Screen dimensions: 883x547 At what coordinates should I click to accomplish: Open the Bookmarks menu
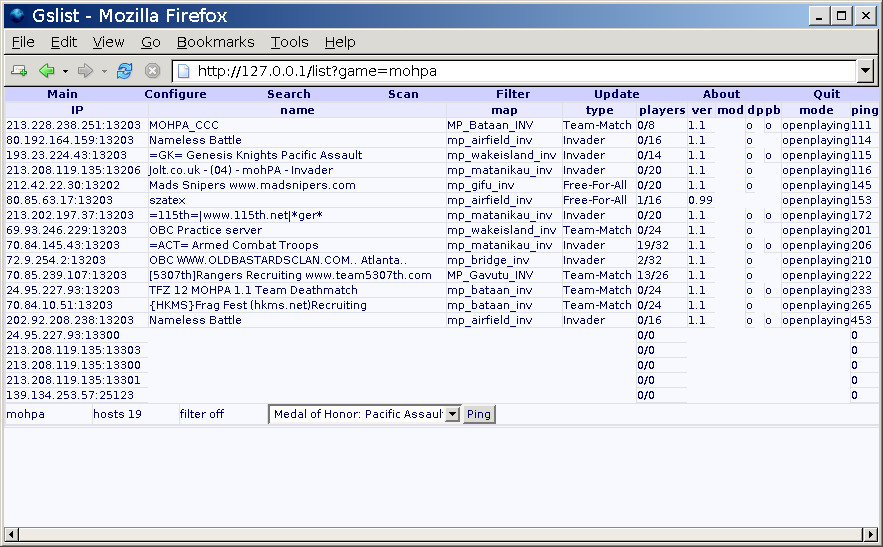pos(215,42)
